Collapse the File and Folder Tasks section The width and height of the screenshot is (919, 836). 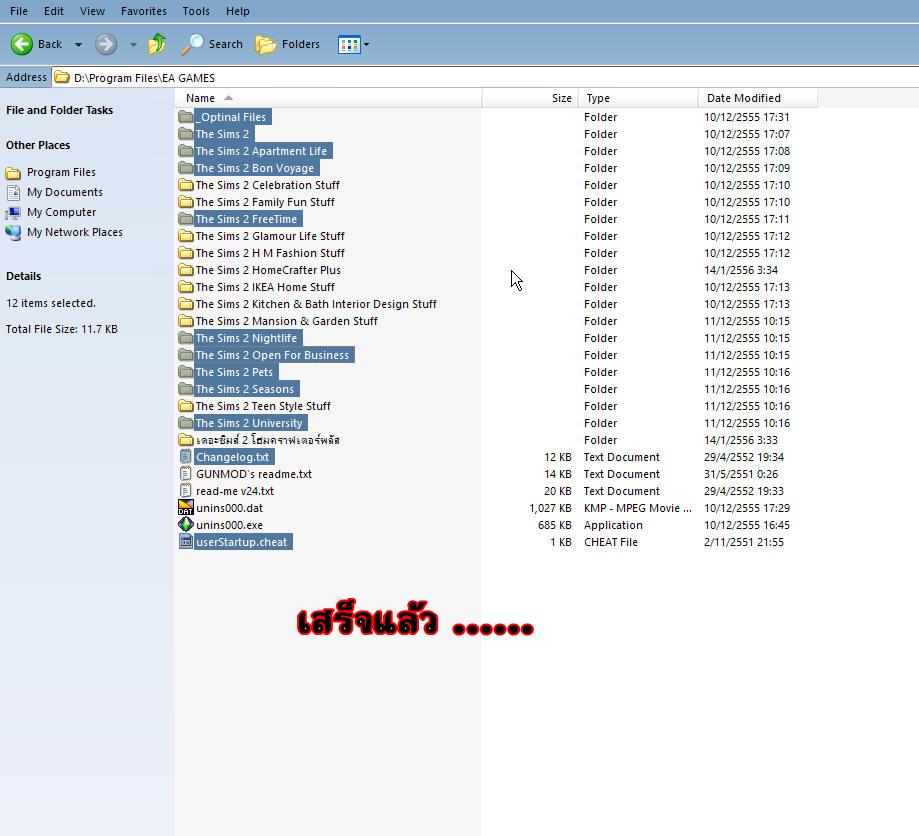pos(59,110)
